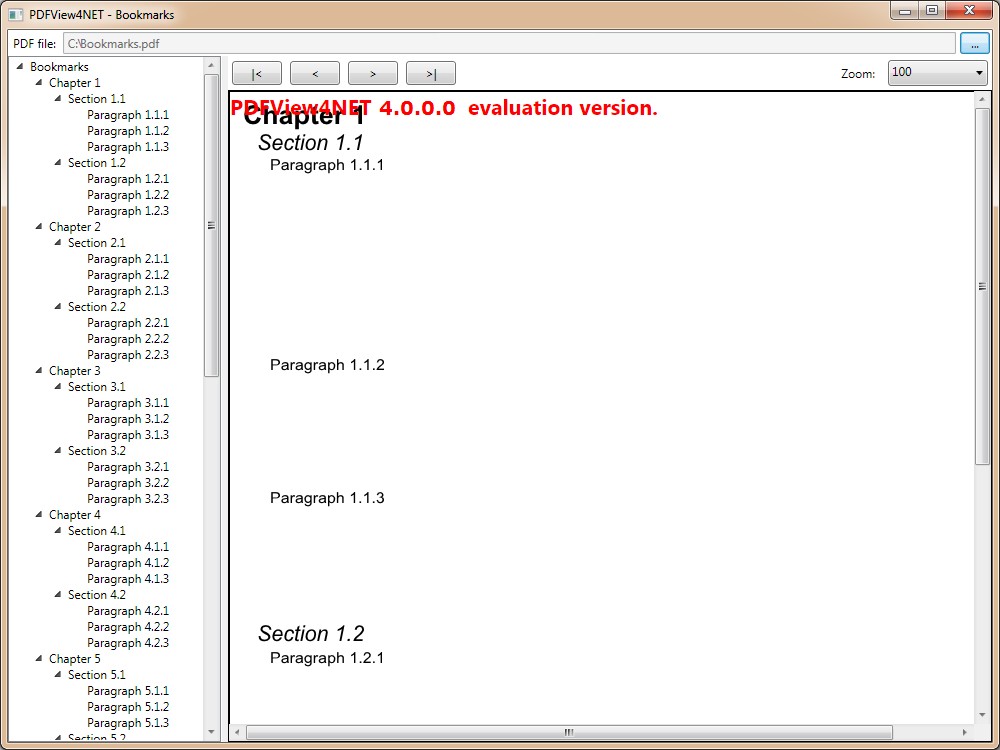This screenshot has height=750, width=1000.
Task: Click the PDF file path field
Action: tap(509, 44)
